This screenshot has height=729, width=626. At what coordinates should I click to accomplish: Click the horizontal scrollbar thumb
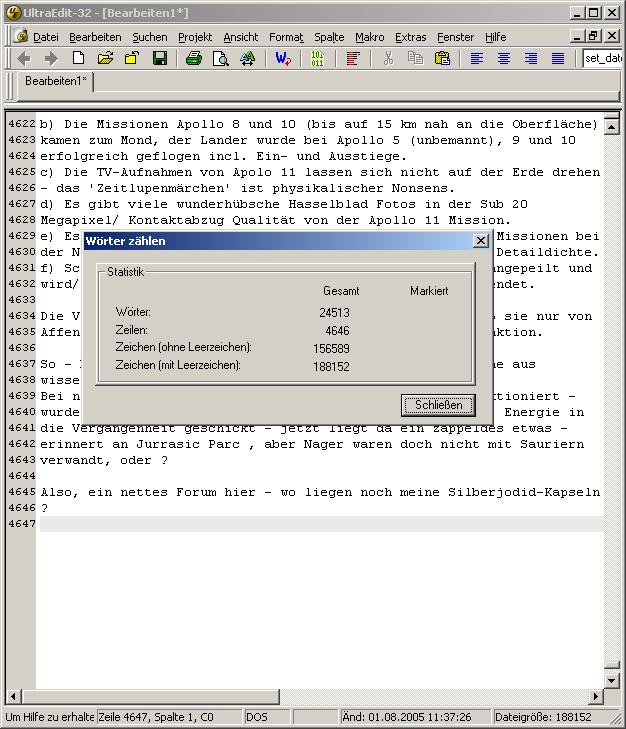pyautogui.click(x=150, y=696)
